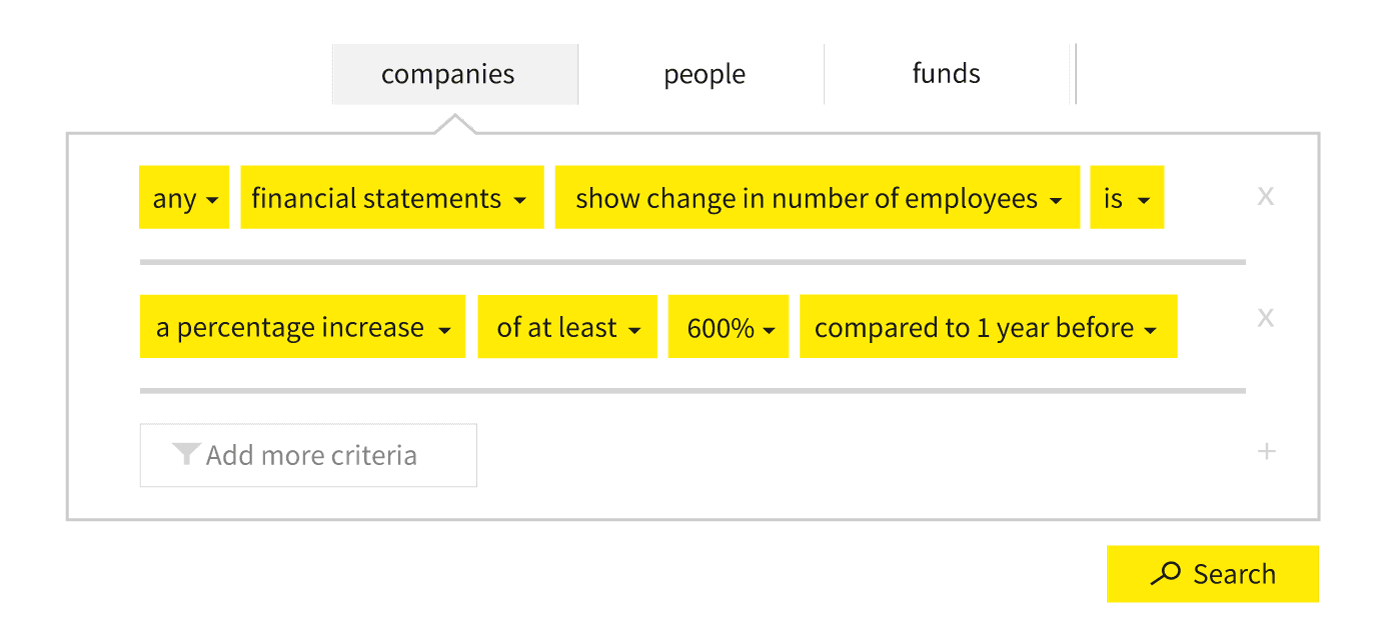Image resolution: width=1400 pixels, height=639 pixels.
Task: Switch to the people tab
Action: click(x=704, y=74)
